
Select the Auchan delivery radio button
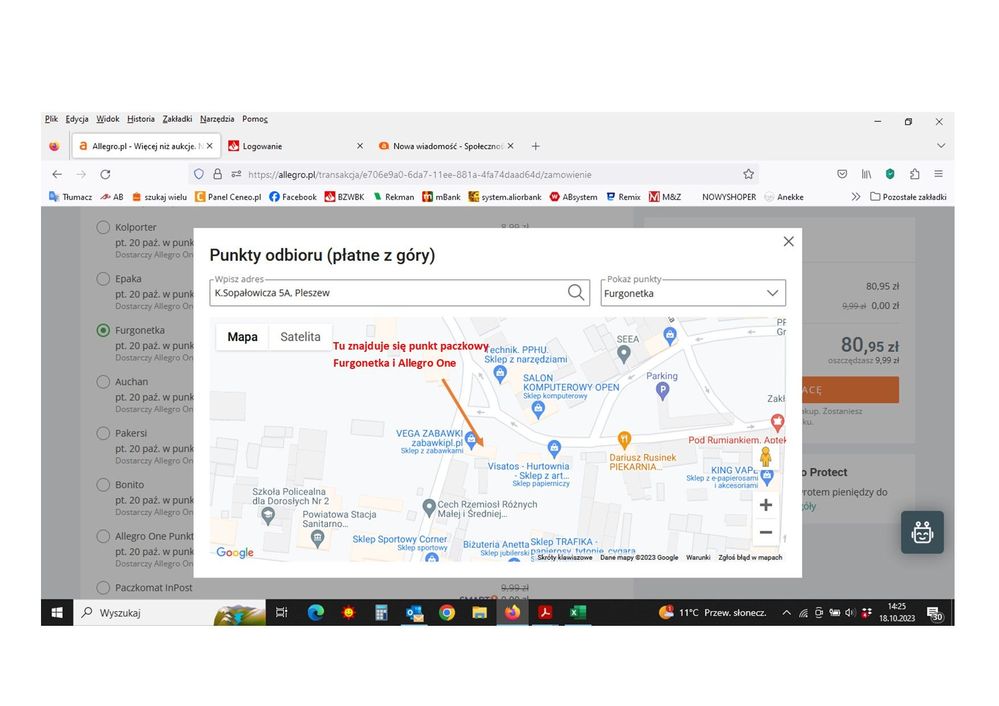point(103,382)
